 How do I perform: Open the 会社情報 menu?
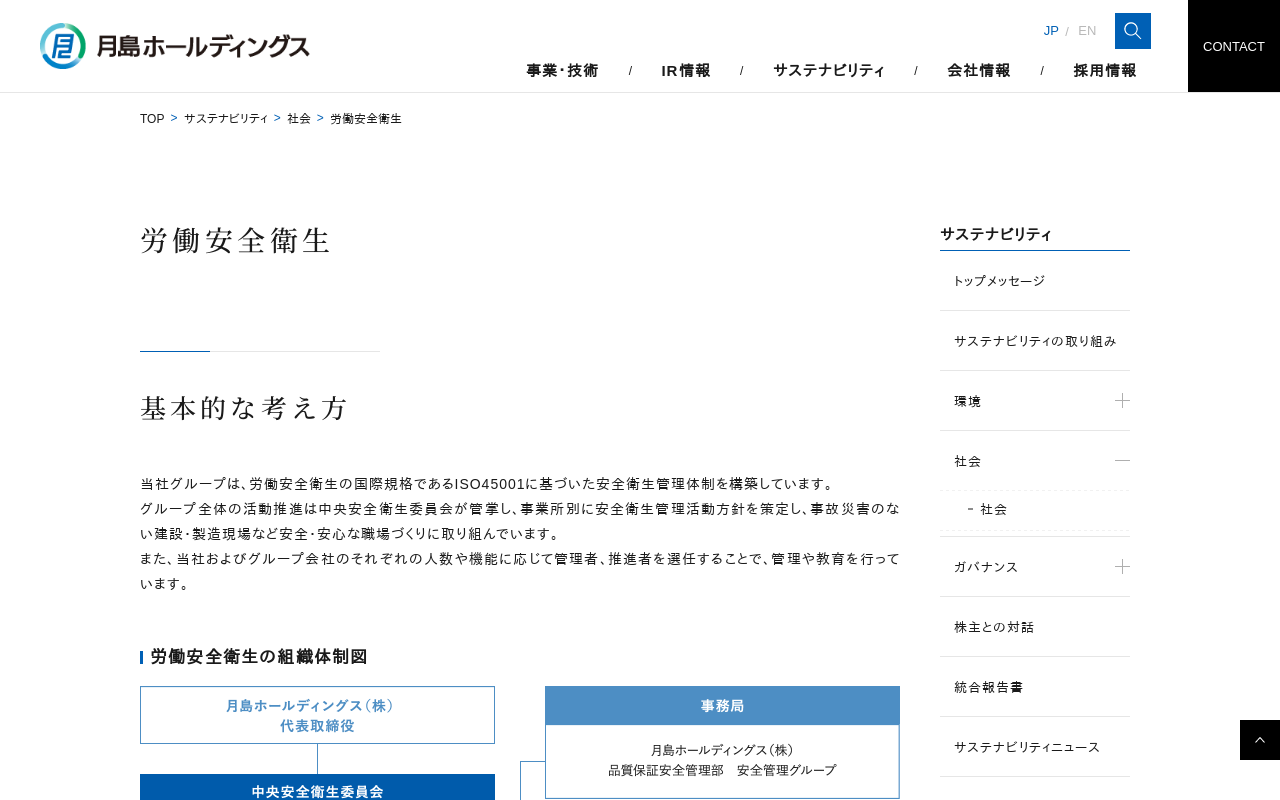click(979, 71)
